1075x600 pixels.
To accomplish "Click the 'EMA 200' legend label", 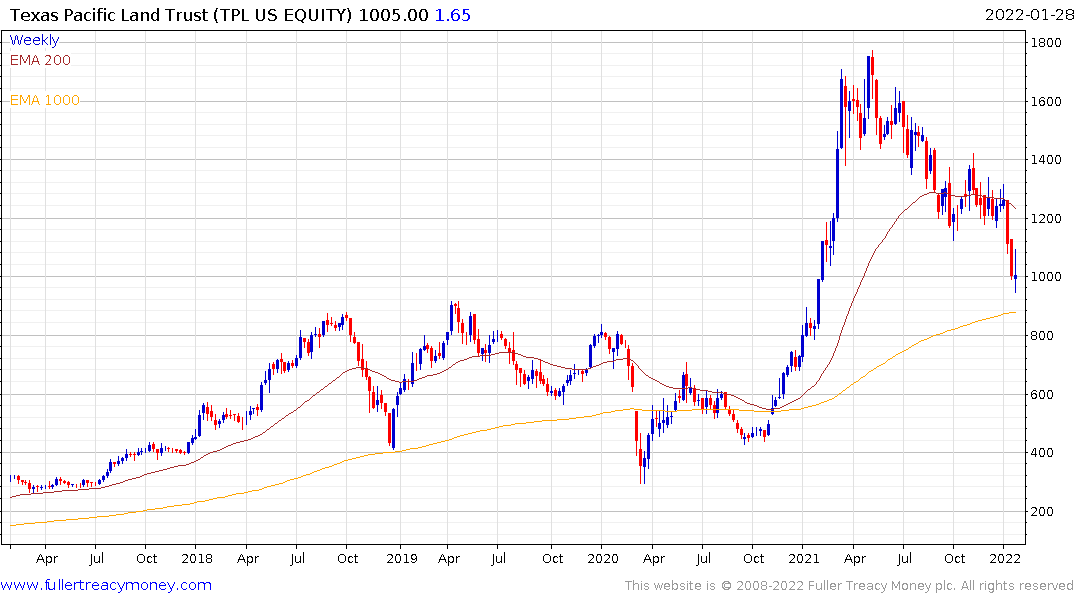I will (x=40, y=60).
